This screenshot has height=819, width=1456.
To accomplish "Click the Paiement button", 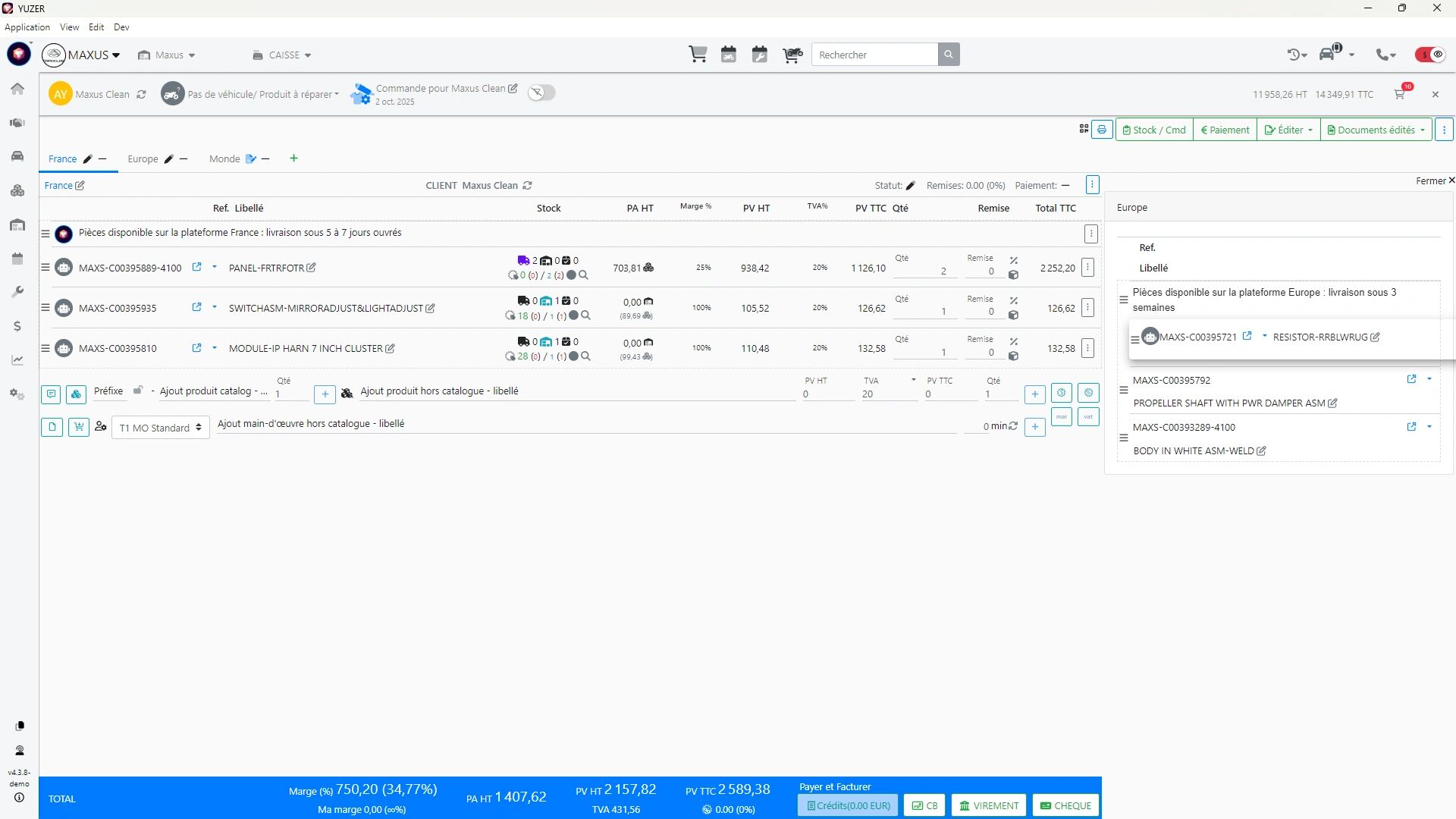I will (1224, 130).
